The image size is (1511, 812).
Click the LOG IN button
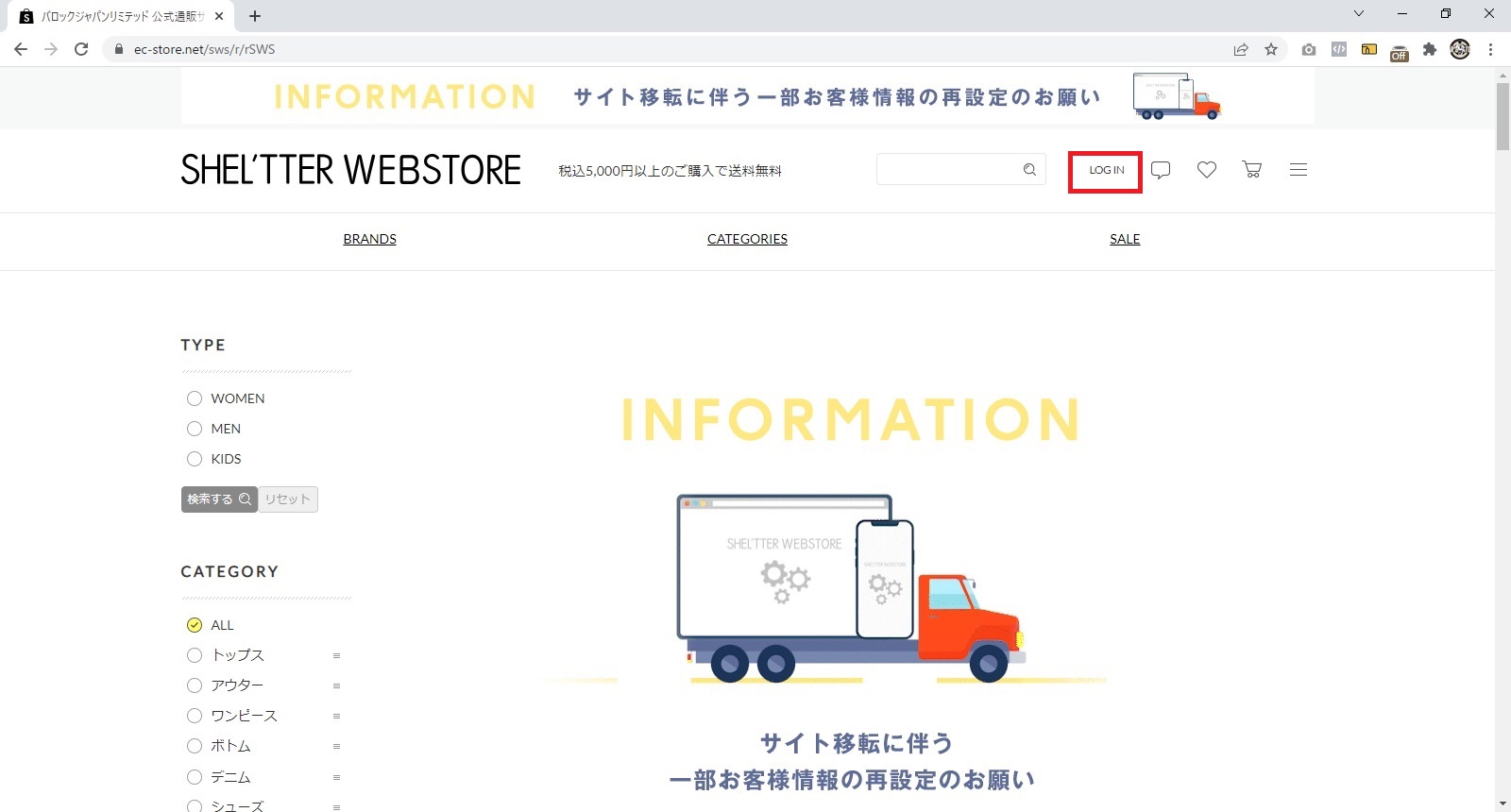[1106, 171]
